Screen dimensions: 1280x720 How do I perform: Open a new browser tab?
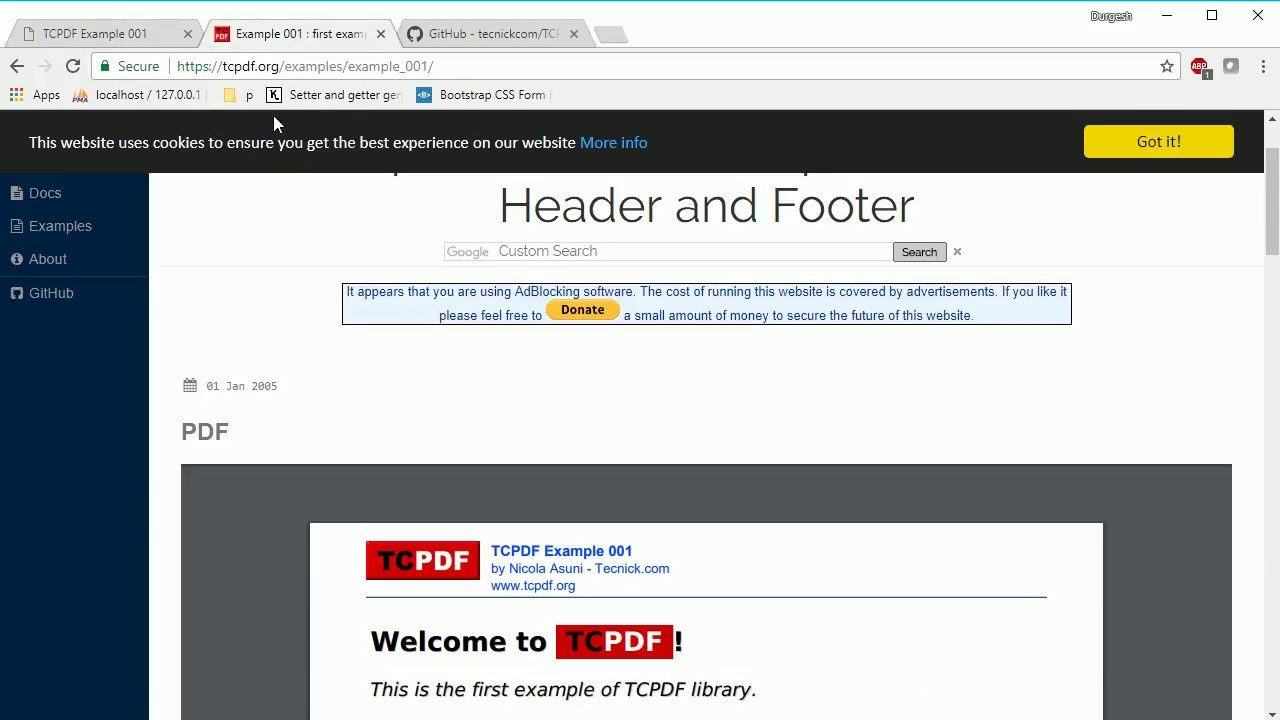tap(610, 35)
